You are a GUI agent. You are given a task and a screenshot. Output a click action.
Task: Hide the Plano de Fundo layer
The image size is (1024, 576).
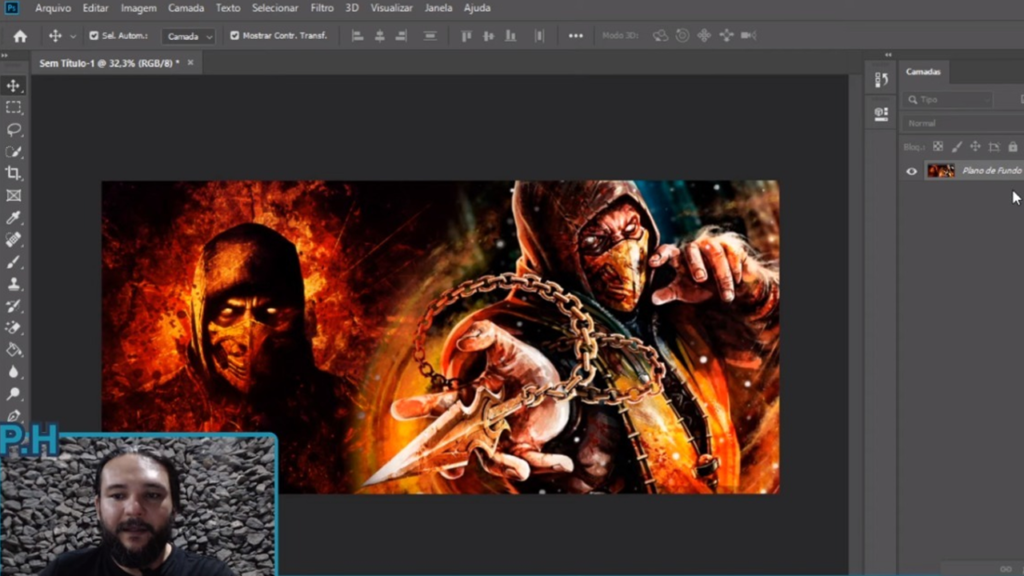(x=911, y=171)
